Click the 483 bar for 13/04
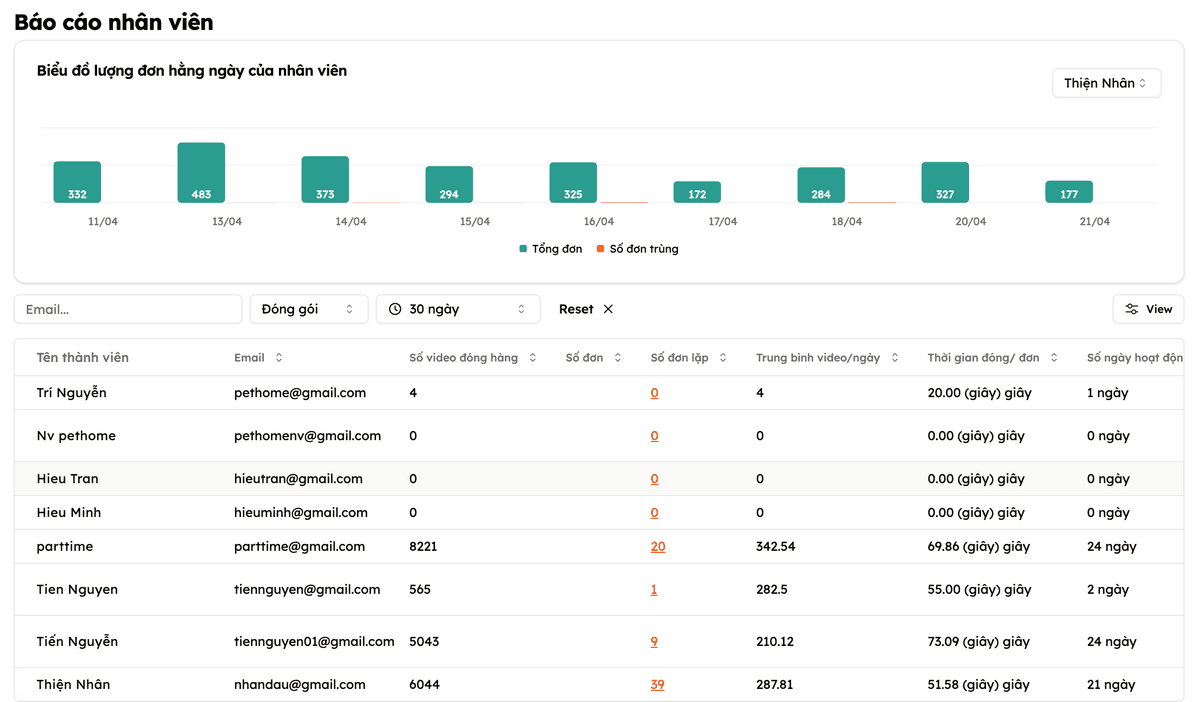The height and width of the screenshot is (702, 1200). (201, 173)
